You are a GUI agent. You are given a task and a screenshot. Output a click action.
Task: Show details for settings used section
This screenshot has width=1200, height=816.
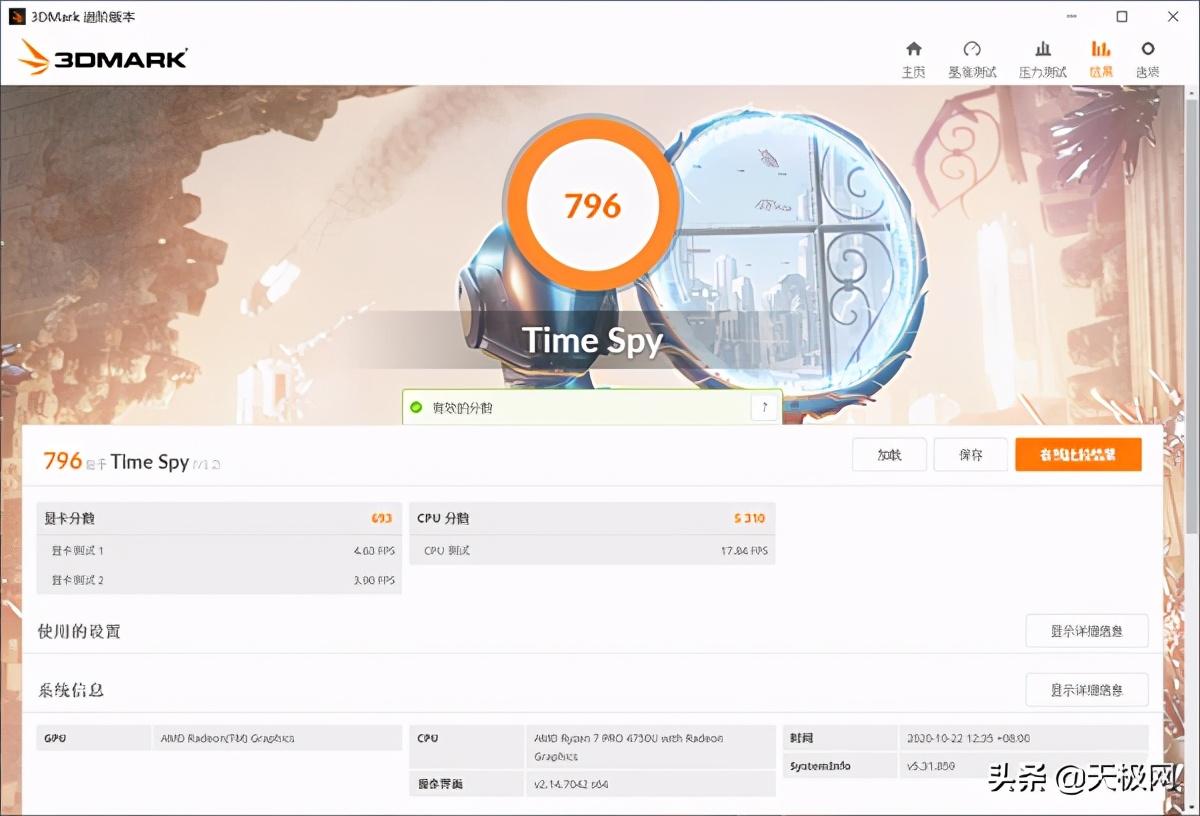click(1087, 631)
